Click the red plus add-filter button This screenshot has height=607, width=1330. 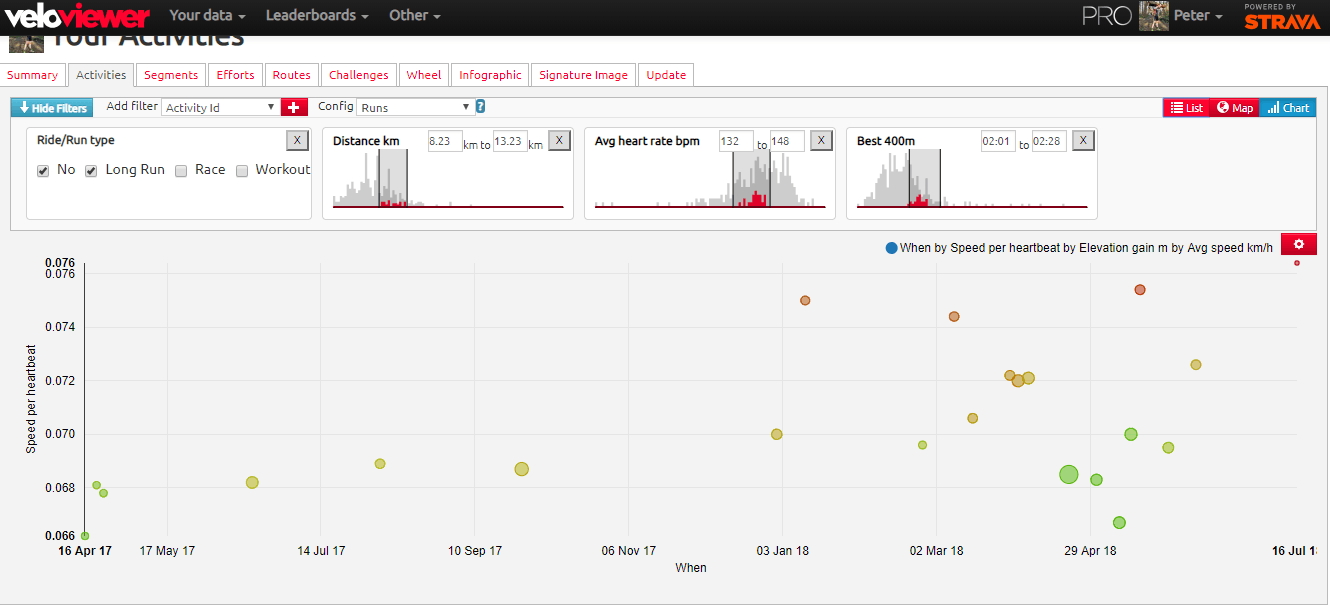[x=294, y=107]
